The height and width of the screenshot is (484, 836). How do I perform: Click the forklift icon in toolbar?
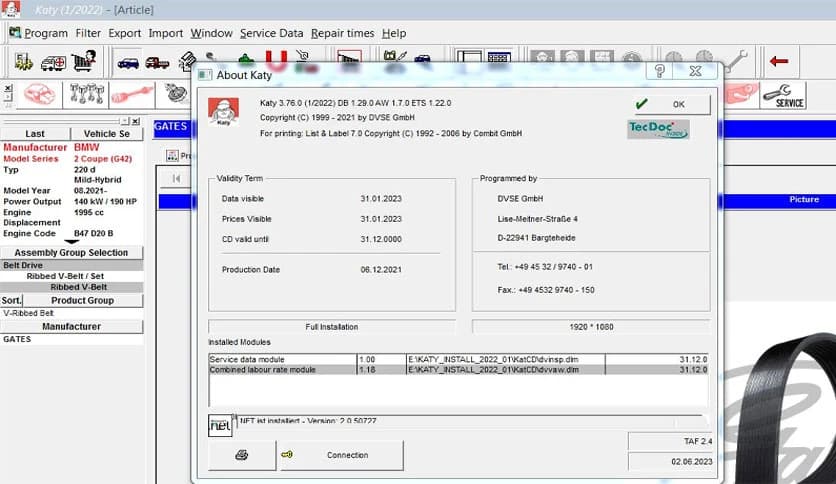(24, 62)
